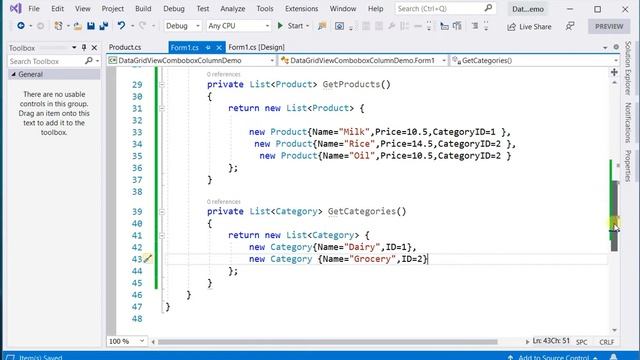The image size is (640, 360).
Task: Click the New Project toolbar icon
Action: coord(58,26)
